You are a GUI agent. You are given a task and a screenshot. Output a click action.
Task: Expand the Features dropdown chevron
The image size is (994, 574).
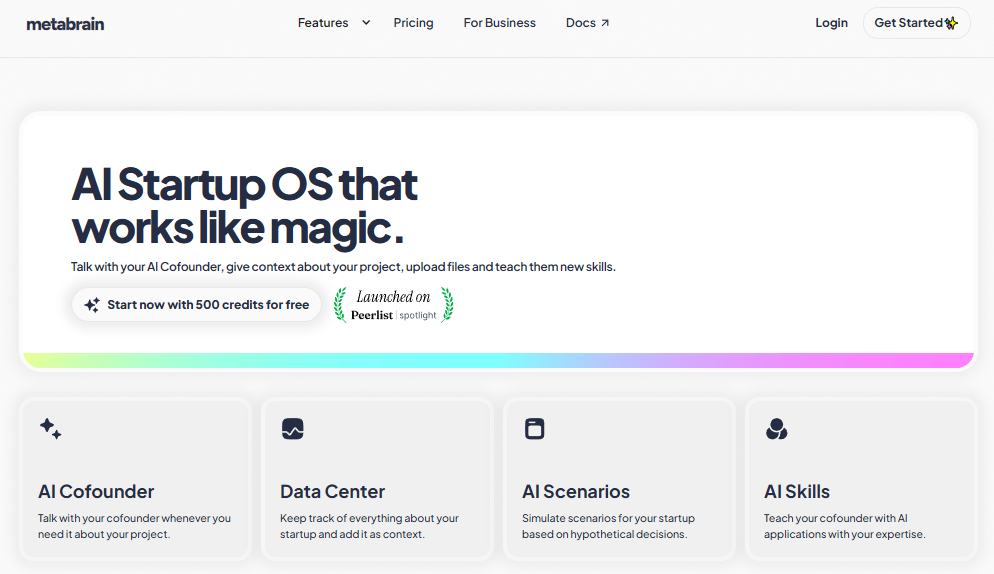(x=366, y=23)
